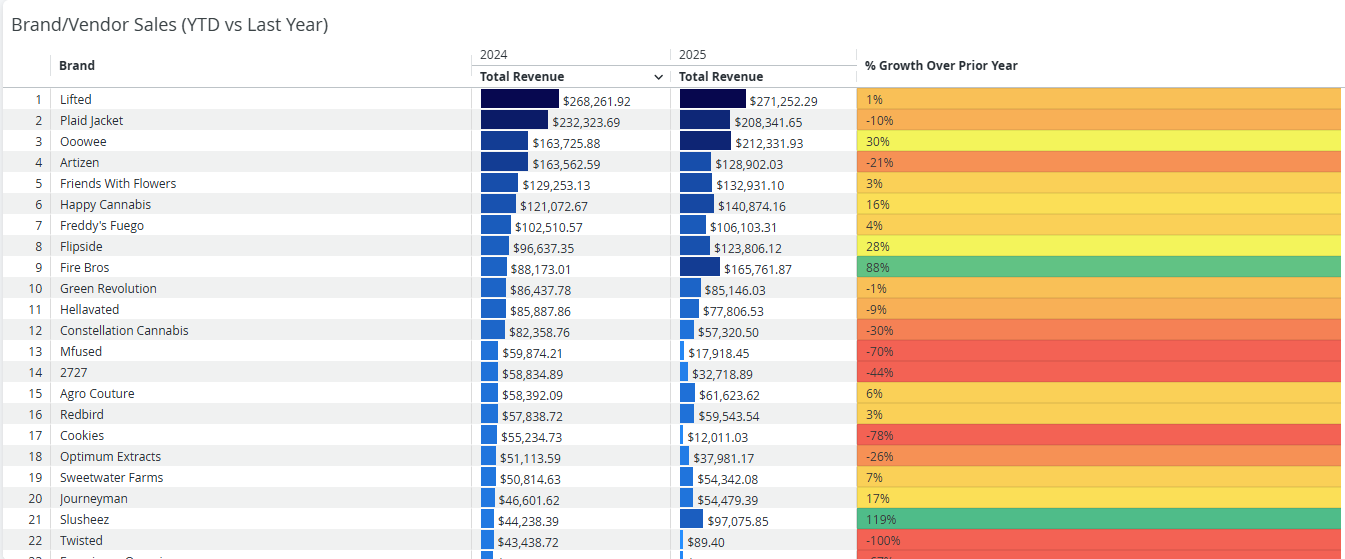
Task: Select the Plaid Jacket brand cell
Action: [x=260, y=120]
